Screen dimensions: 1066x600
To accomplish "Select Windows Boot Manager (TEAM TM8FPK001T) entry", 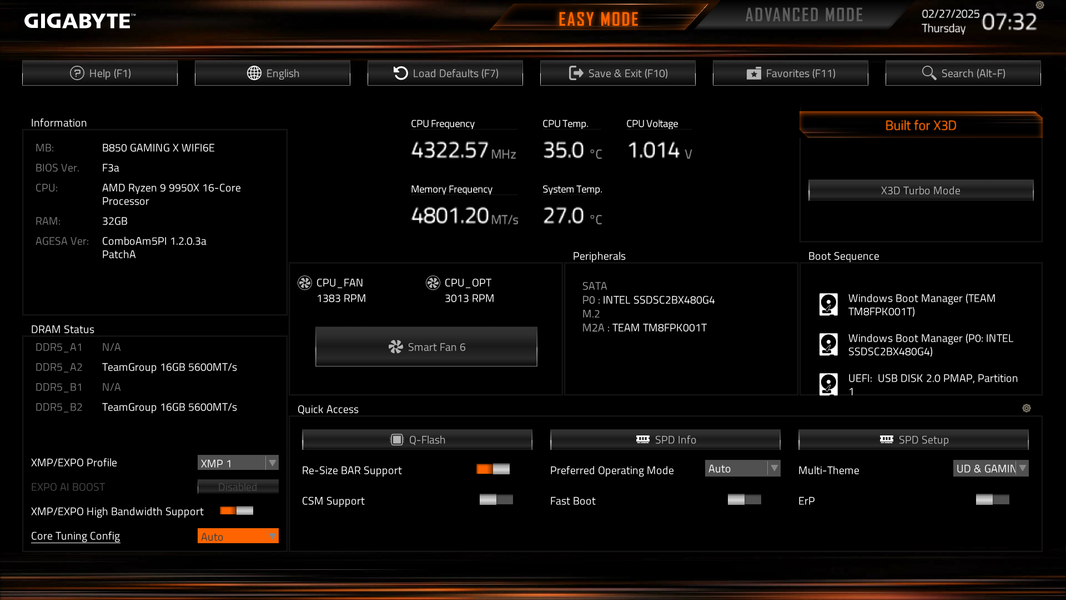I will point(921,304).
